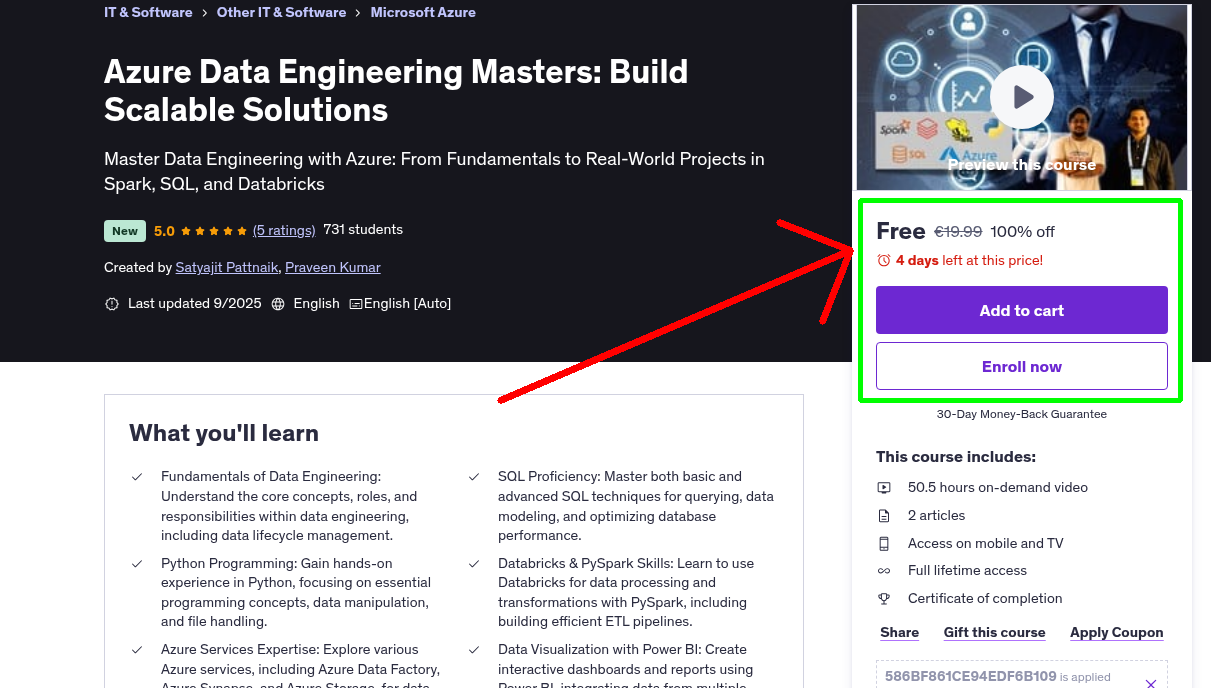This screenshot has width=1211, height=688.
Task: Click 'Last updated 9/2025' text
Action: tap(194, 304)
